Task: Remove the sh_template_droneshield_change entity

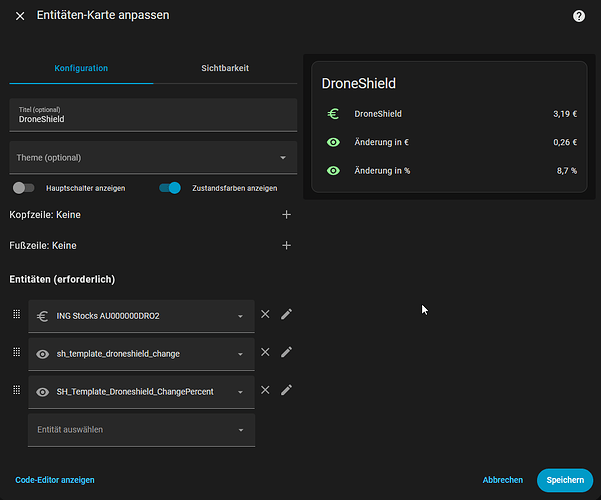Action: pos(265,352)
